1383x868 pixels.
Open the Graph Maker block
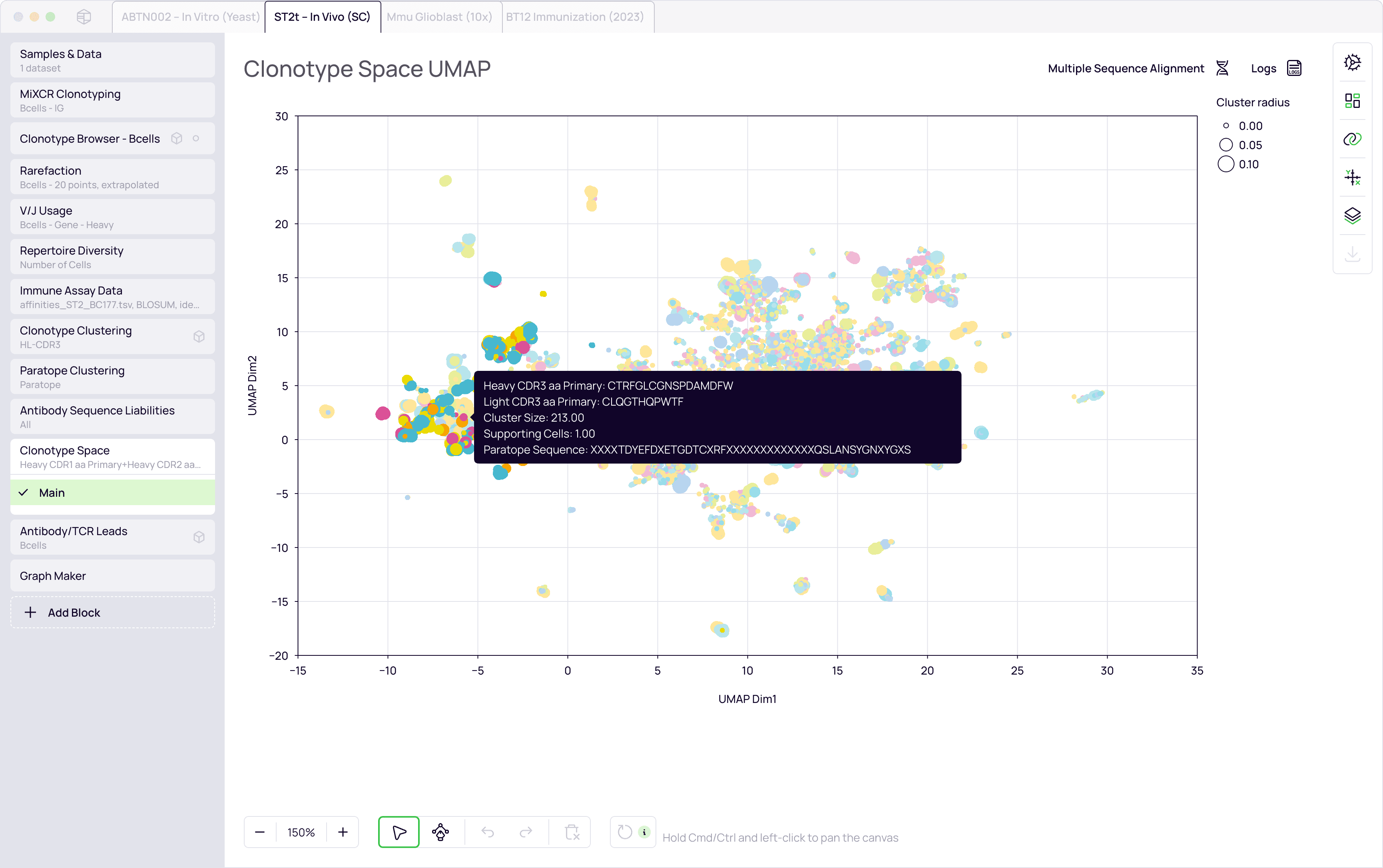coord(113,576)
